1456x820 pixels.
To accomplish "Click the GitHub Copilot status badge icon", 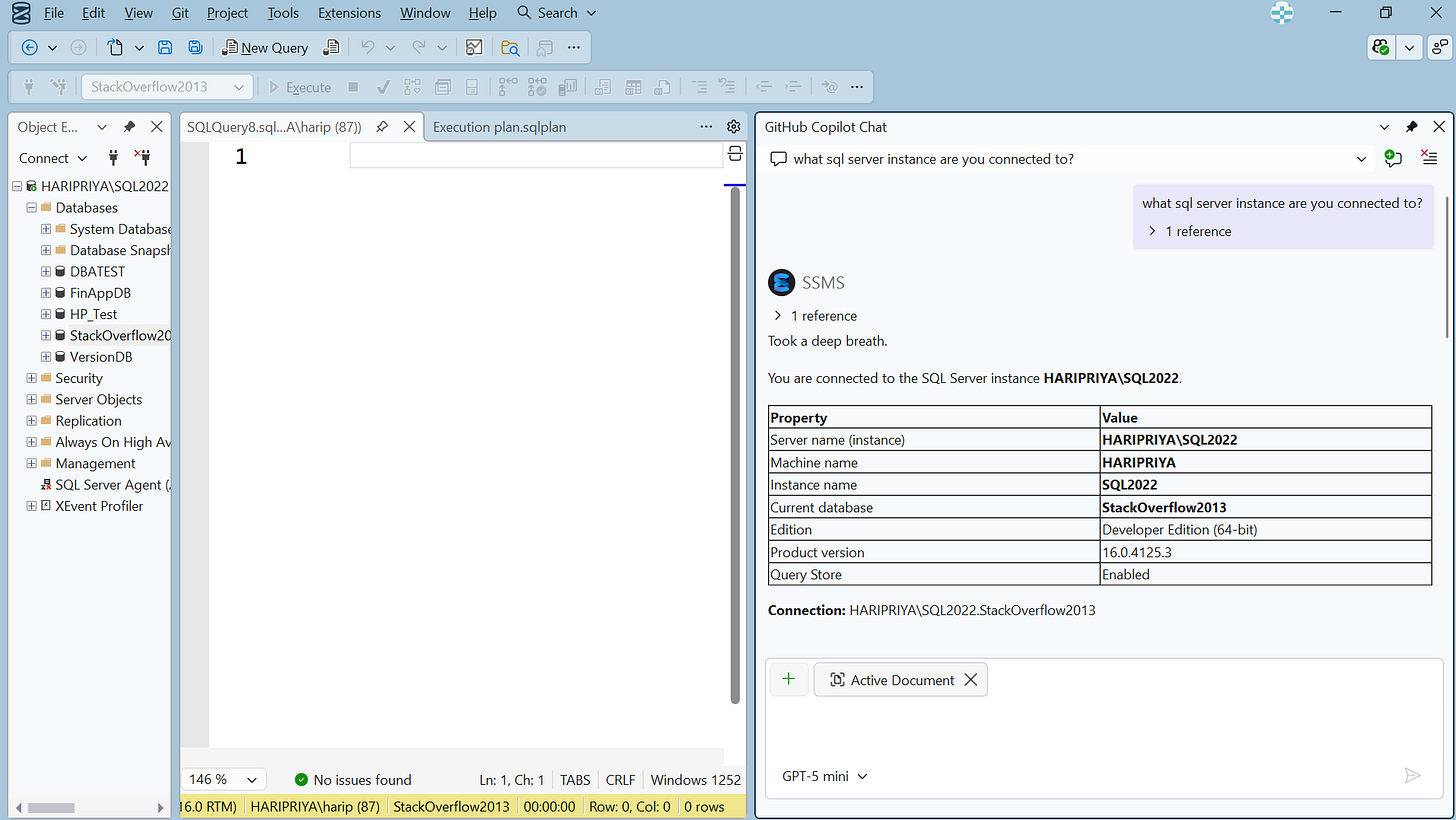I will 1381,47.
